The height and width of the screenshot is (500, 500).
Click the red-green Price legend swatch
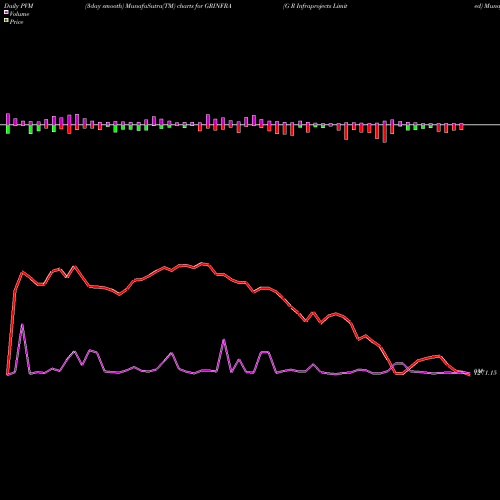tap(6, 20)
